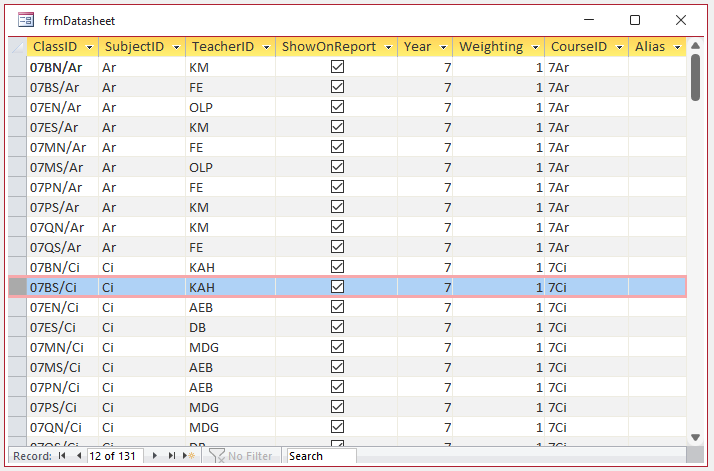
Task: Click Year cell in 07QN/Ar row
Action: (x=425, y=227)
